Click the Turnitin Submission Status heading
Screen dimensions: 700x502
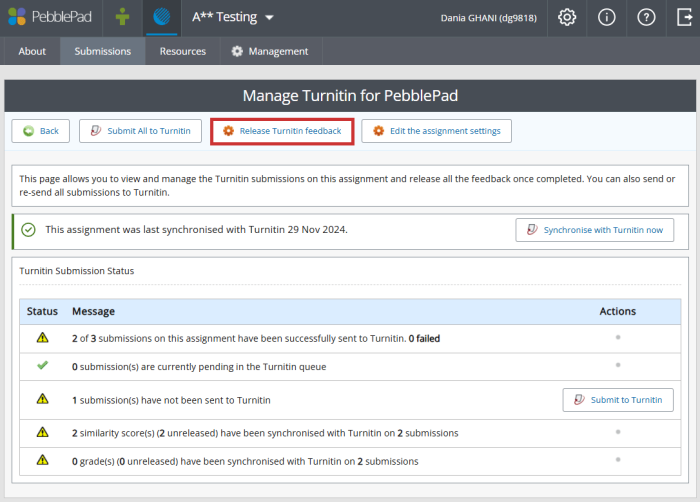(x=76, y=271)
